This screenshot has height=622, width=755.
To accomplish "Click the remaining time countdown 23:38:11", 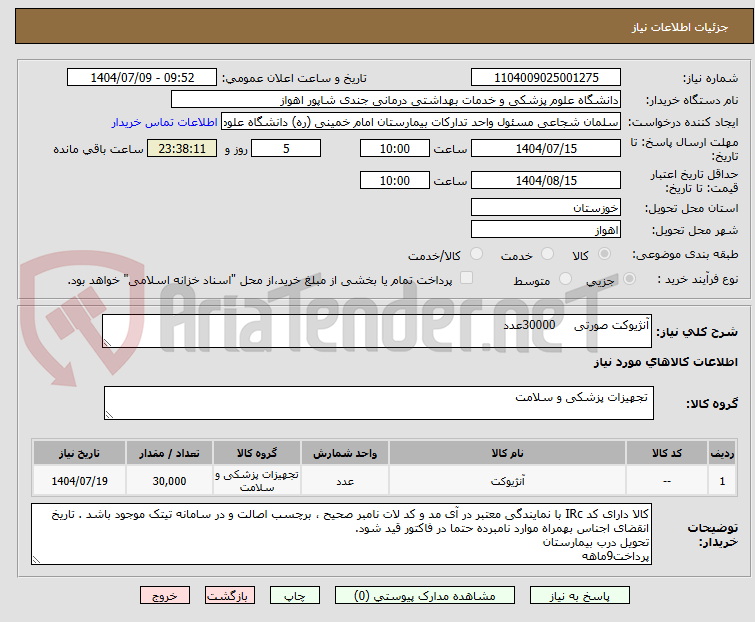I will click(182, 148).
